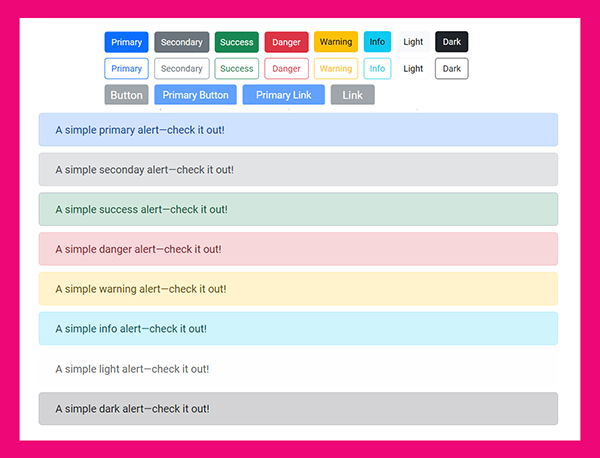Click the simple danger alert banner
The width and height of the screenshot is (600, 458).
pos(298,249)
